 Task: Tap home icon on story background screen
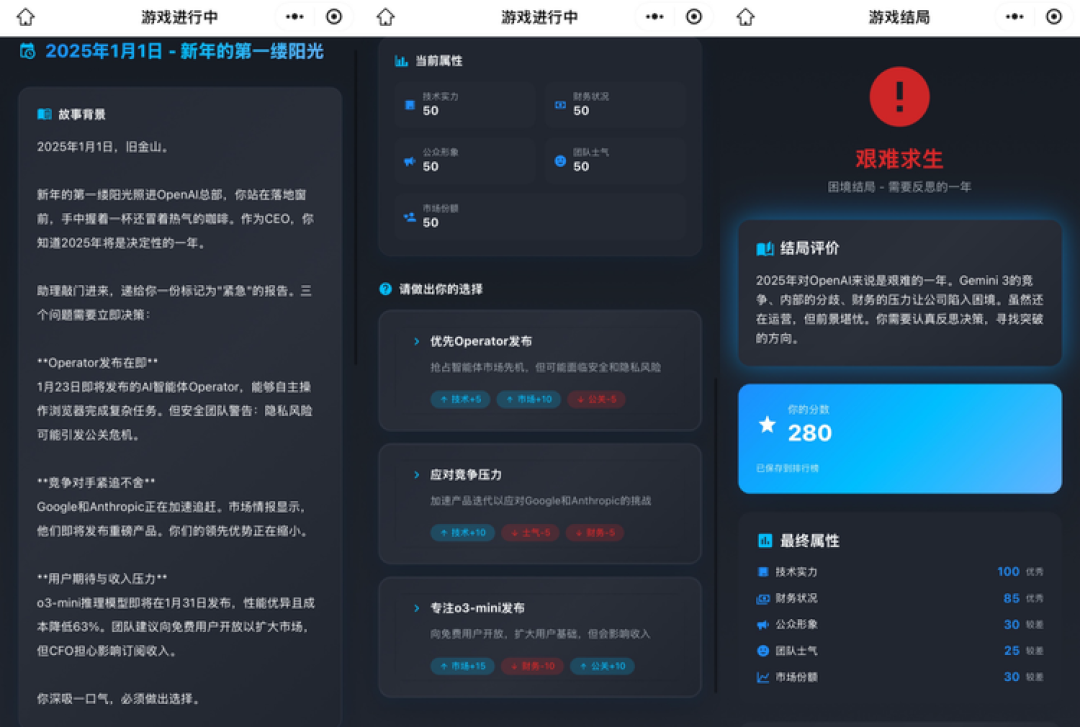(25, 17)
